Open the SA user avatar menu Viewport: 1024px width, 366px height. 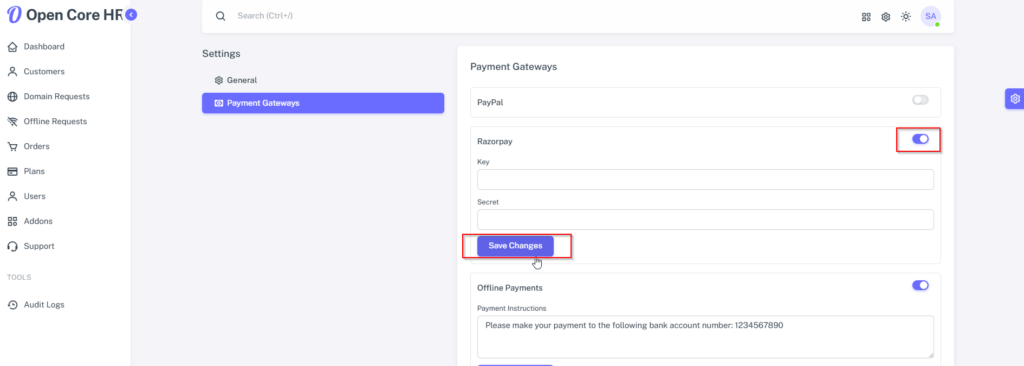tap(931, 16)
